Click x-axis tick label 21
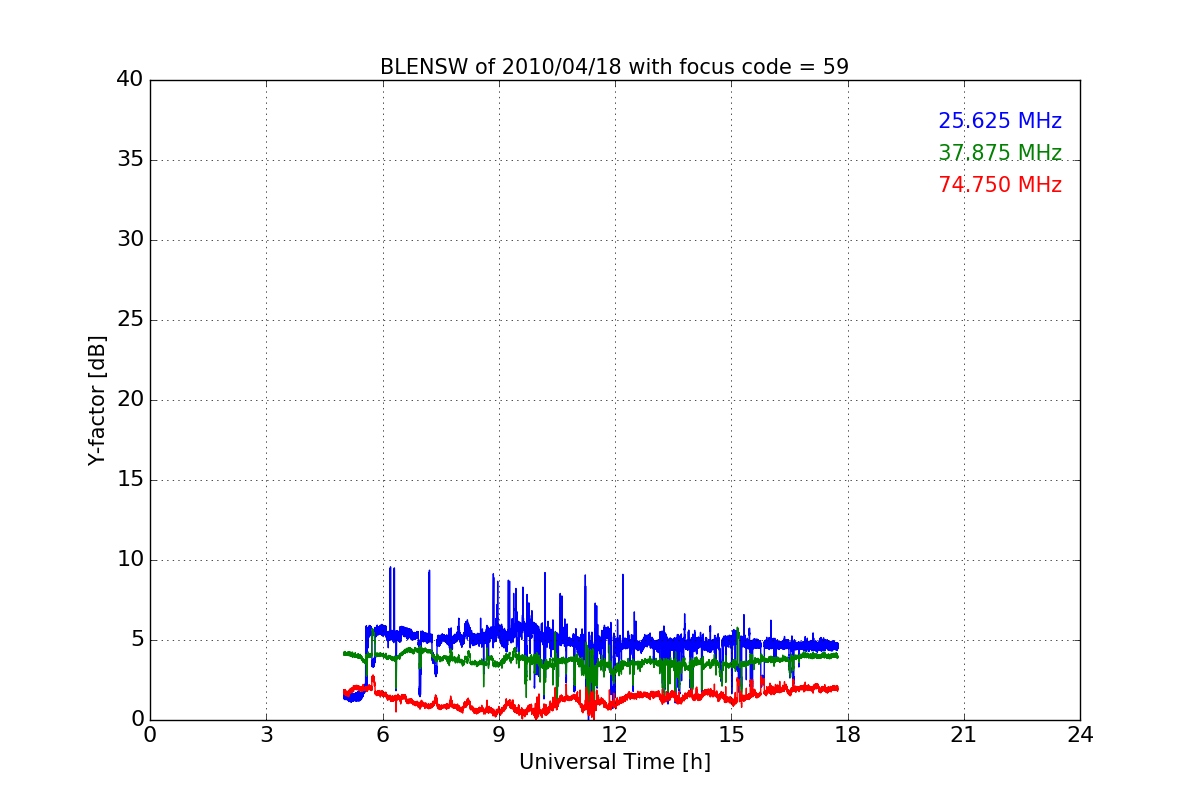 [964, 735]
